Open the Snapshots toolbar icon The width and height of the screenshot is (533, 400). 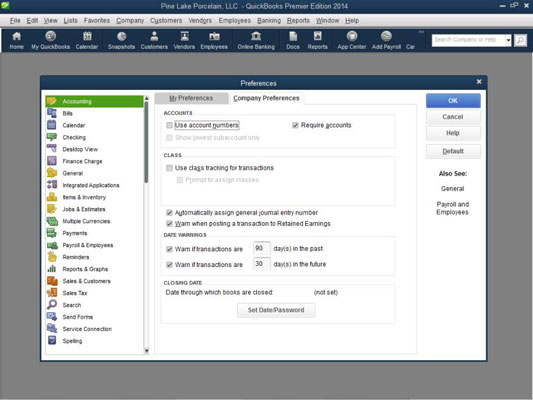pos(121,40)
